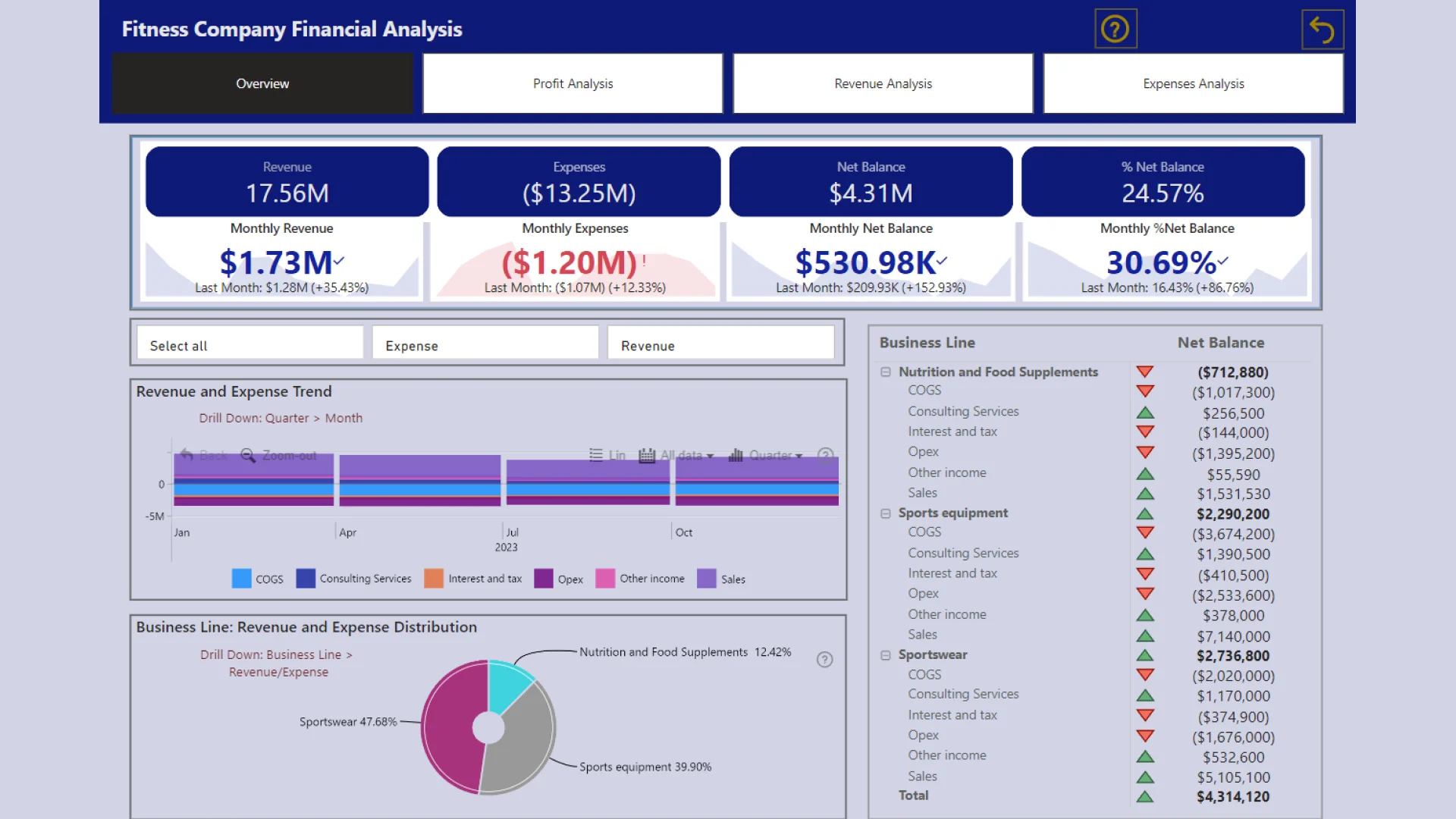Sort by the Net Balance column header
The width and height of the screenshot is (1456, 819).
[x=1220, y=343]
